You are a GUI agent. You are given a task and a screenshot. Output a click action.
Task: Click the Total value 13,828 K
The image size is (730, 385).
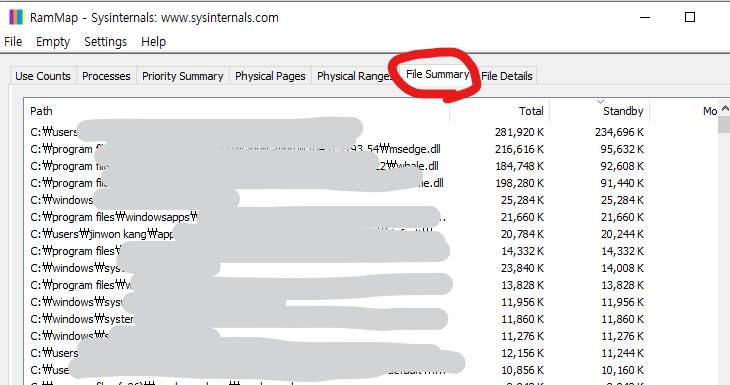pos(522,285)
